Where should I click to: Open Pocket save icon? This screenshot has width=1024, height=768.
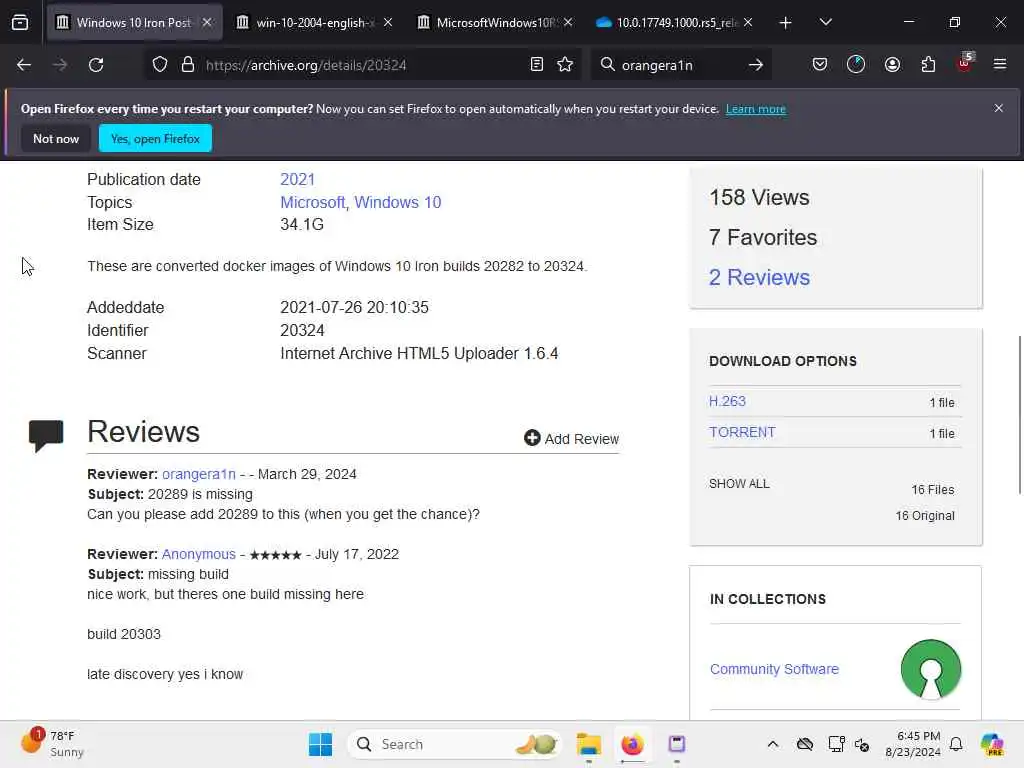click(x=820, y=65)
